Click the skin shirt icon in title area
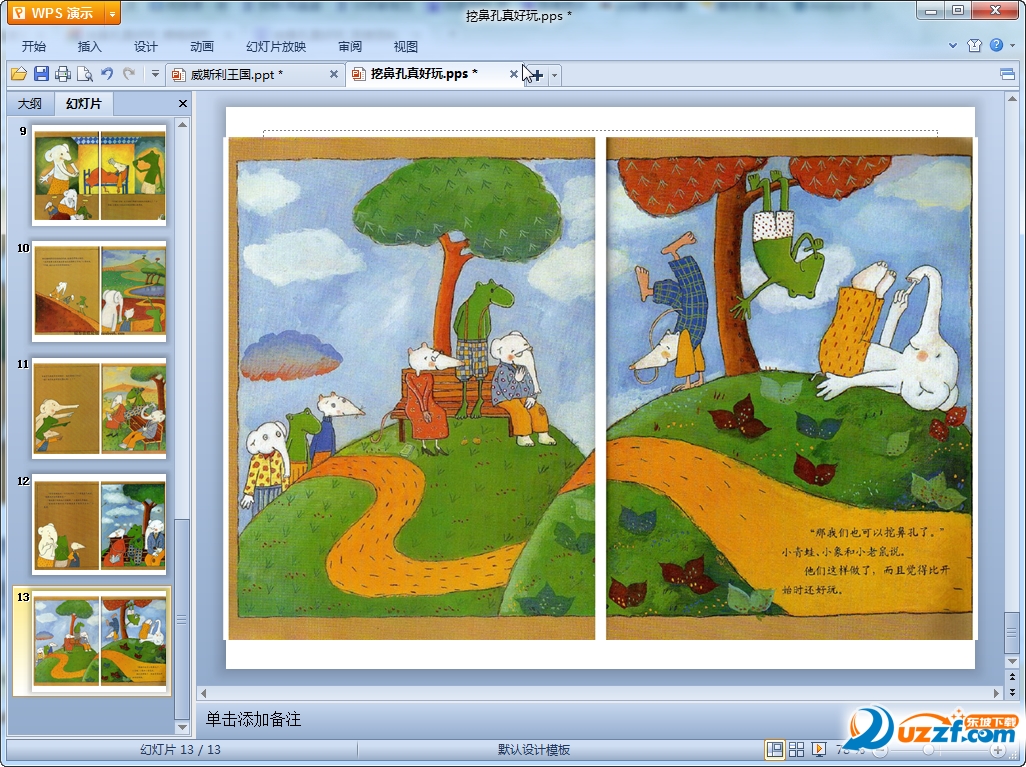Image resolution: width=1026 pixels, height=767 pixels. [974, 45]
